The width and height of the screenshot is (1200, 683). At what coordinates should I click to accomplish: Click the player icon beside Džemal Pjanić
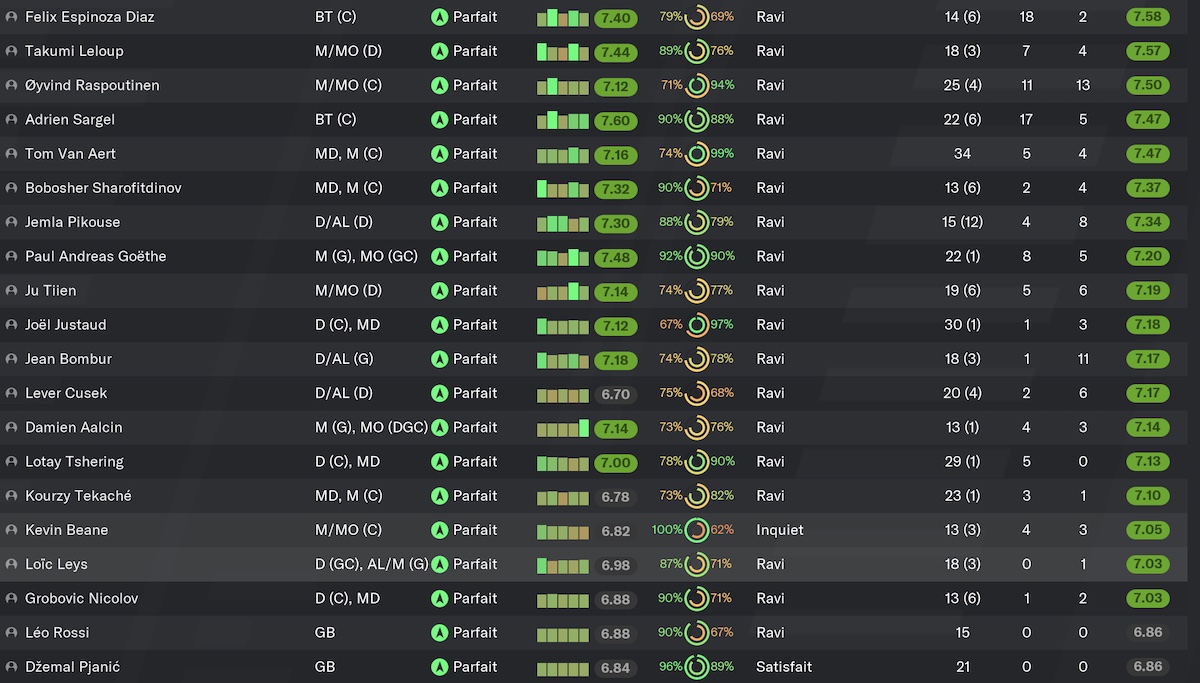[11, 668]
